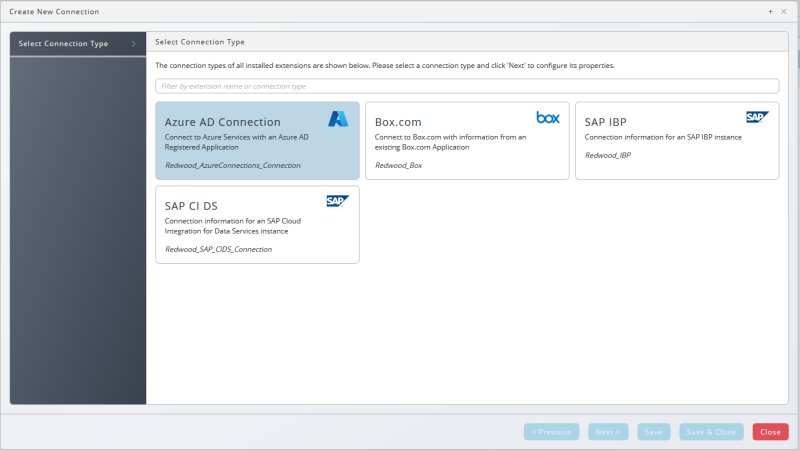Click the Create New Connection window title
This screenshot has width=800, height=451.
click(54, 11)
